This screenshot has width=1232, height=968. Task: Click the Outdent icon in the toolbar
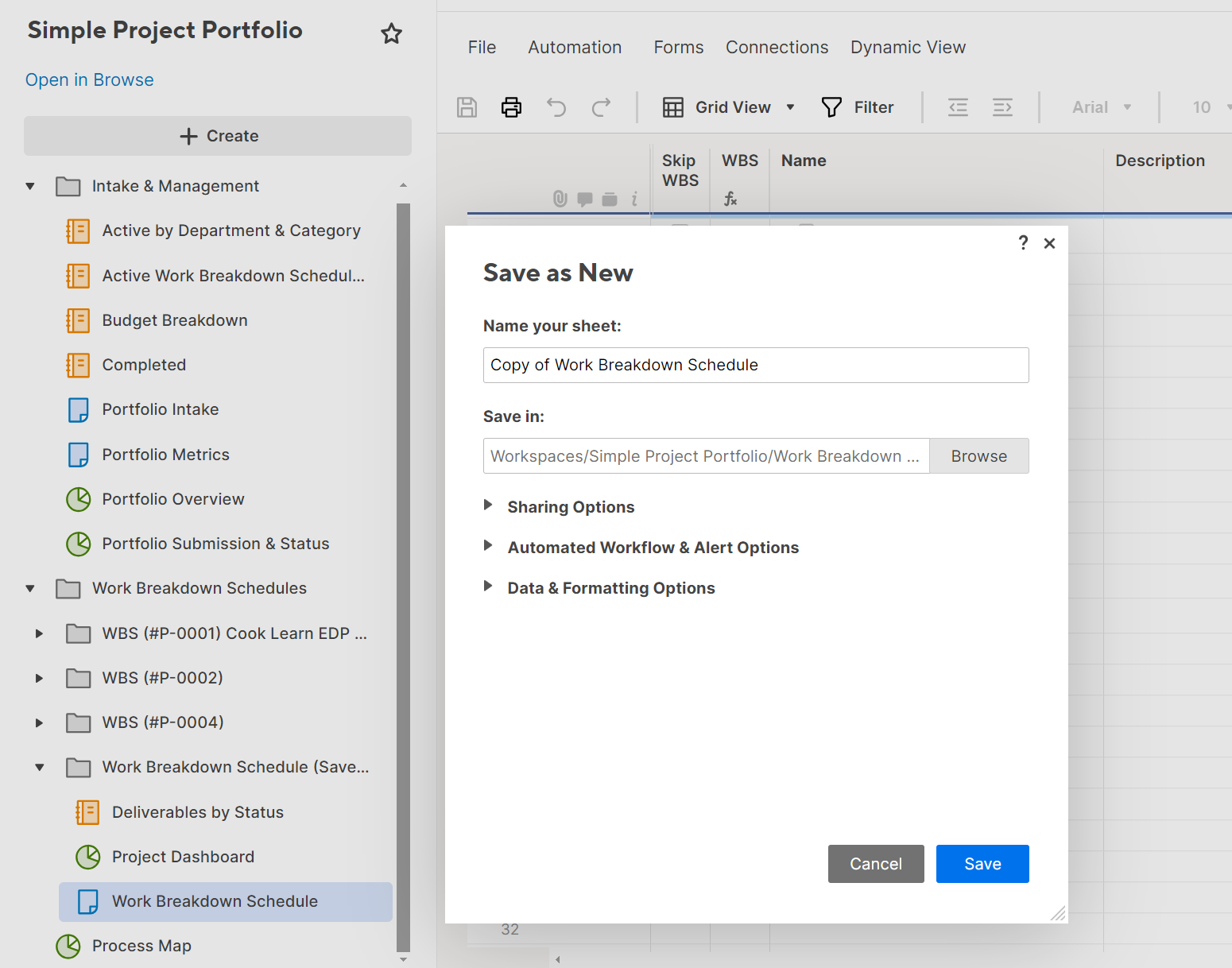[959, 107]
